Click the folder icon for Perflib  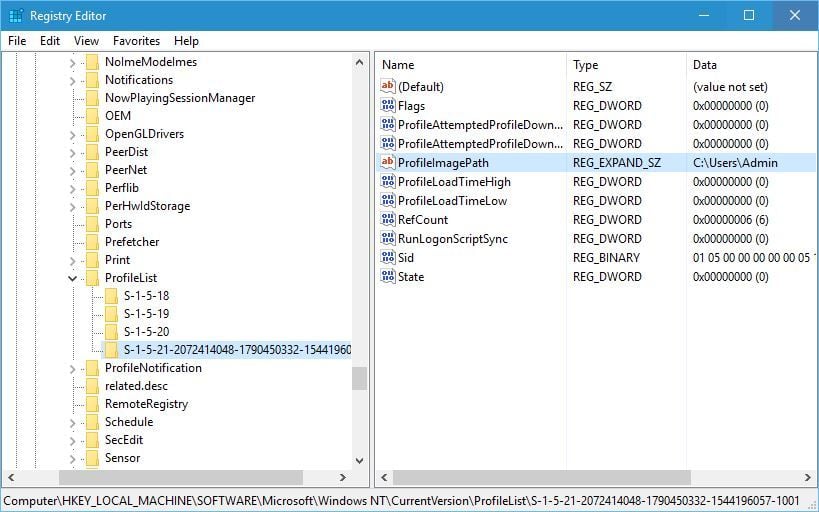point(92,188)
